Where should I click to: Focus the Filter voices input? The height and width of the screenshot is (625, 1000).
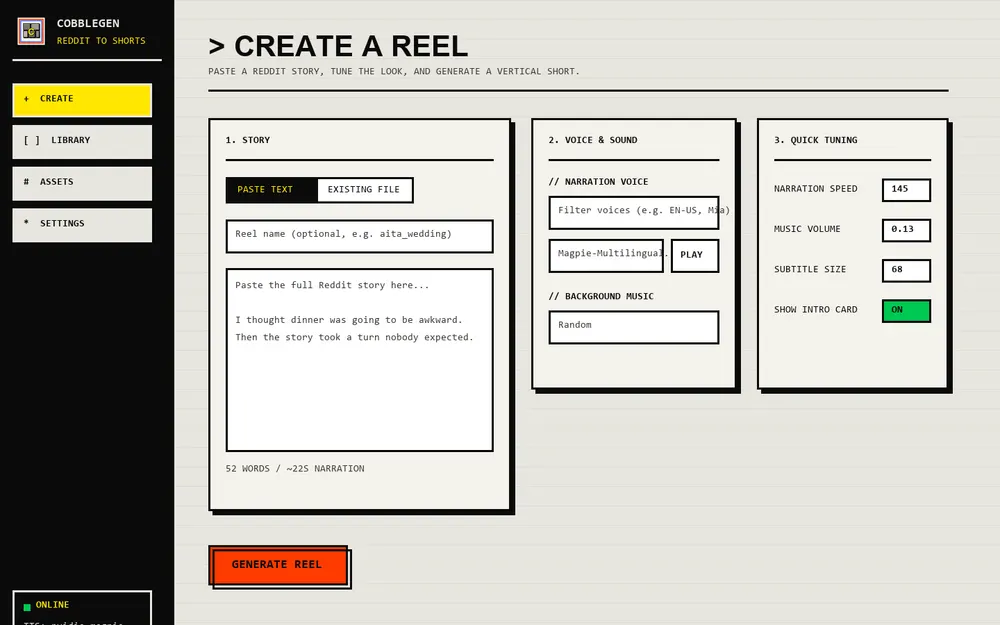coord(634,212)
